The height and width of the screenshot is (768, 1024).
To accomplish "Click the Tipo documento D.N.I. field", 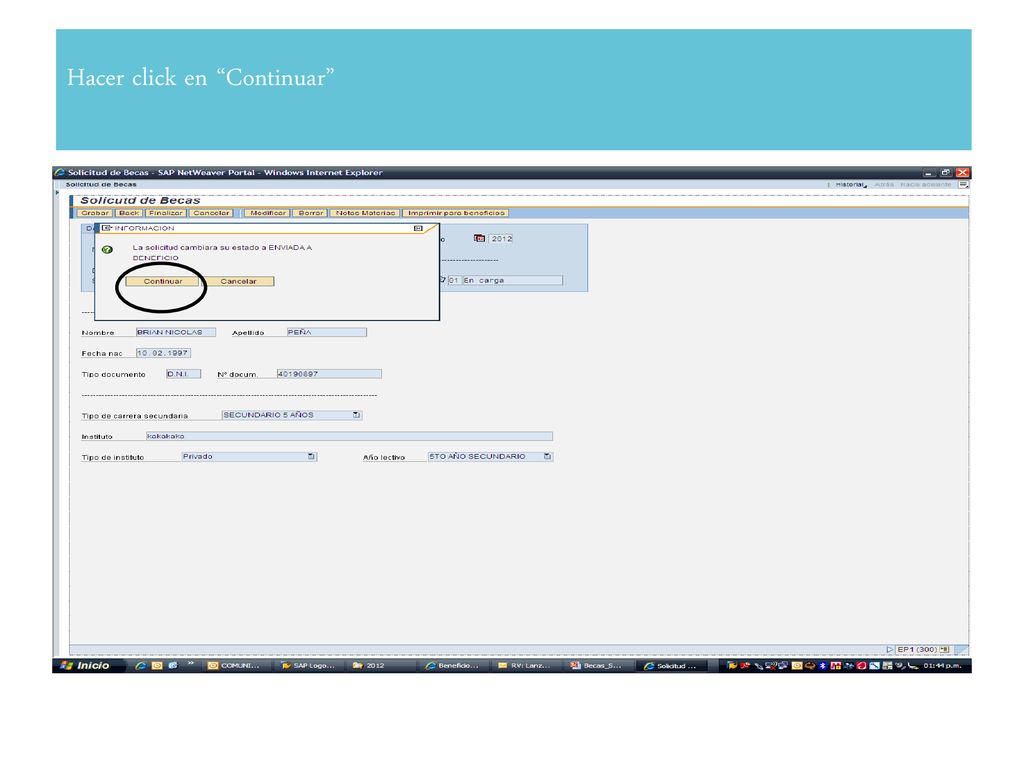I will click(x=184, y=374).
